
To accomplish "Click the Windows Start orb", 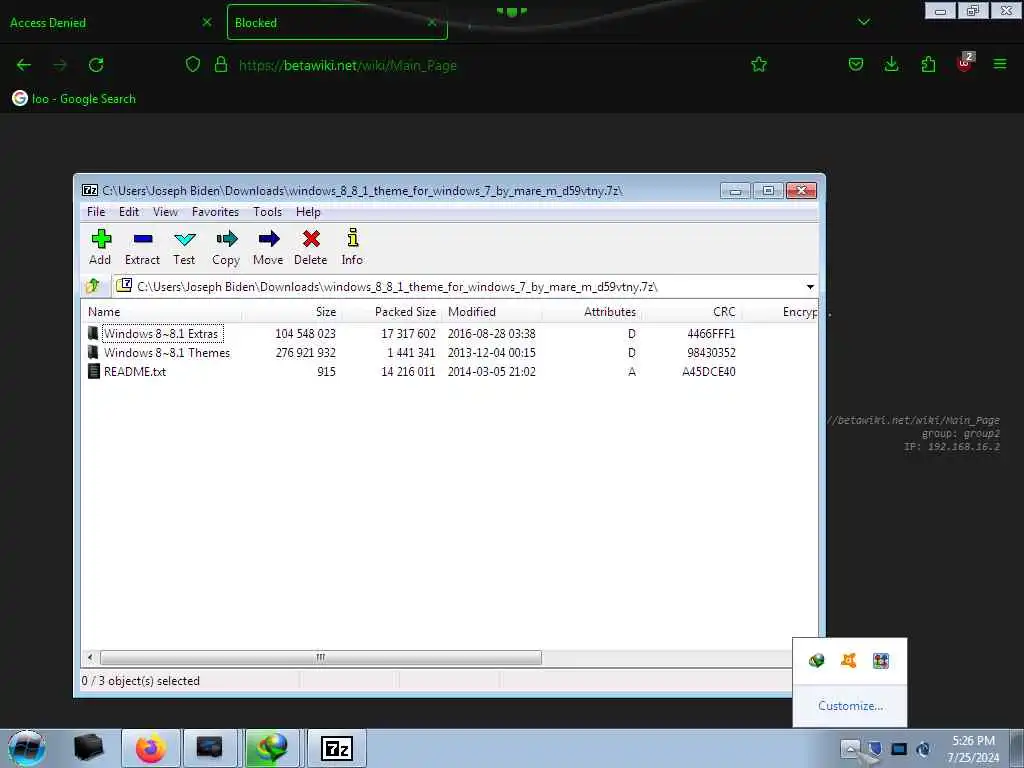I will [27, 748].
